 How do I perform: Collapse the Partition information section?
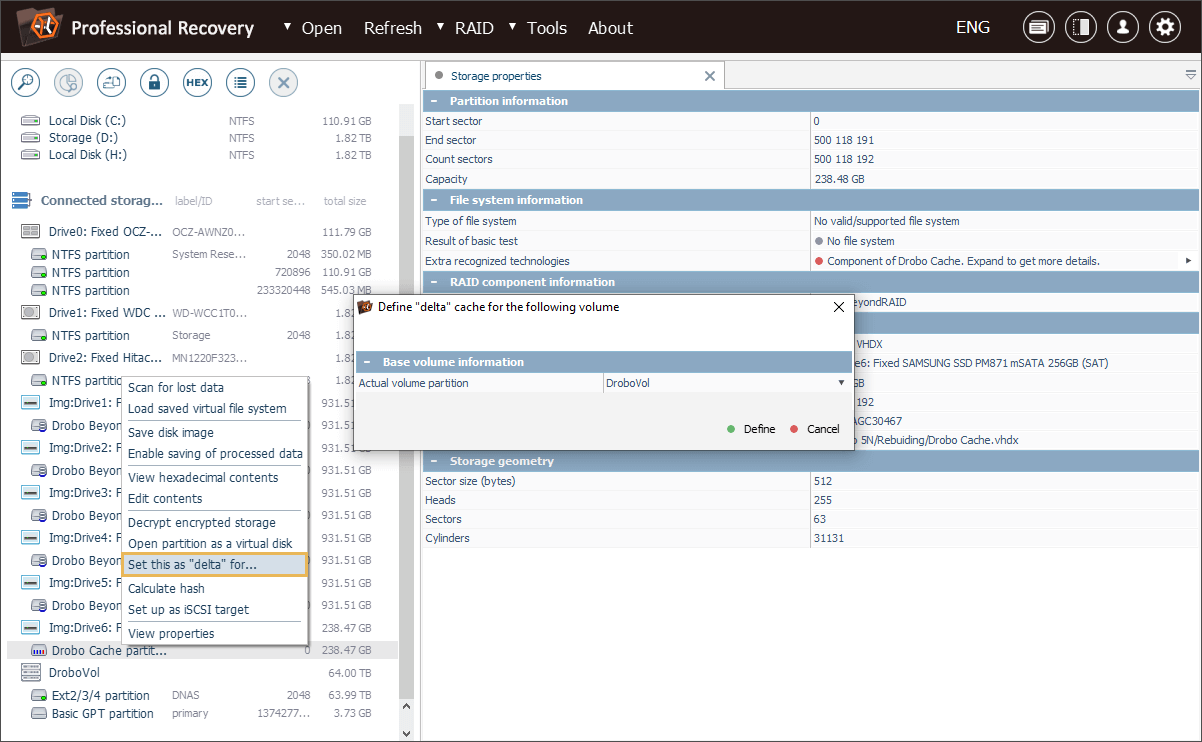(434, 101)
